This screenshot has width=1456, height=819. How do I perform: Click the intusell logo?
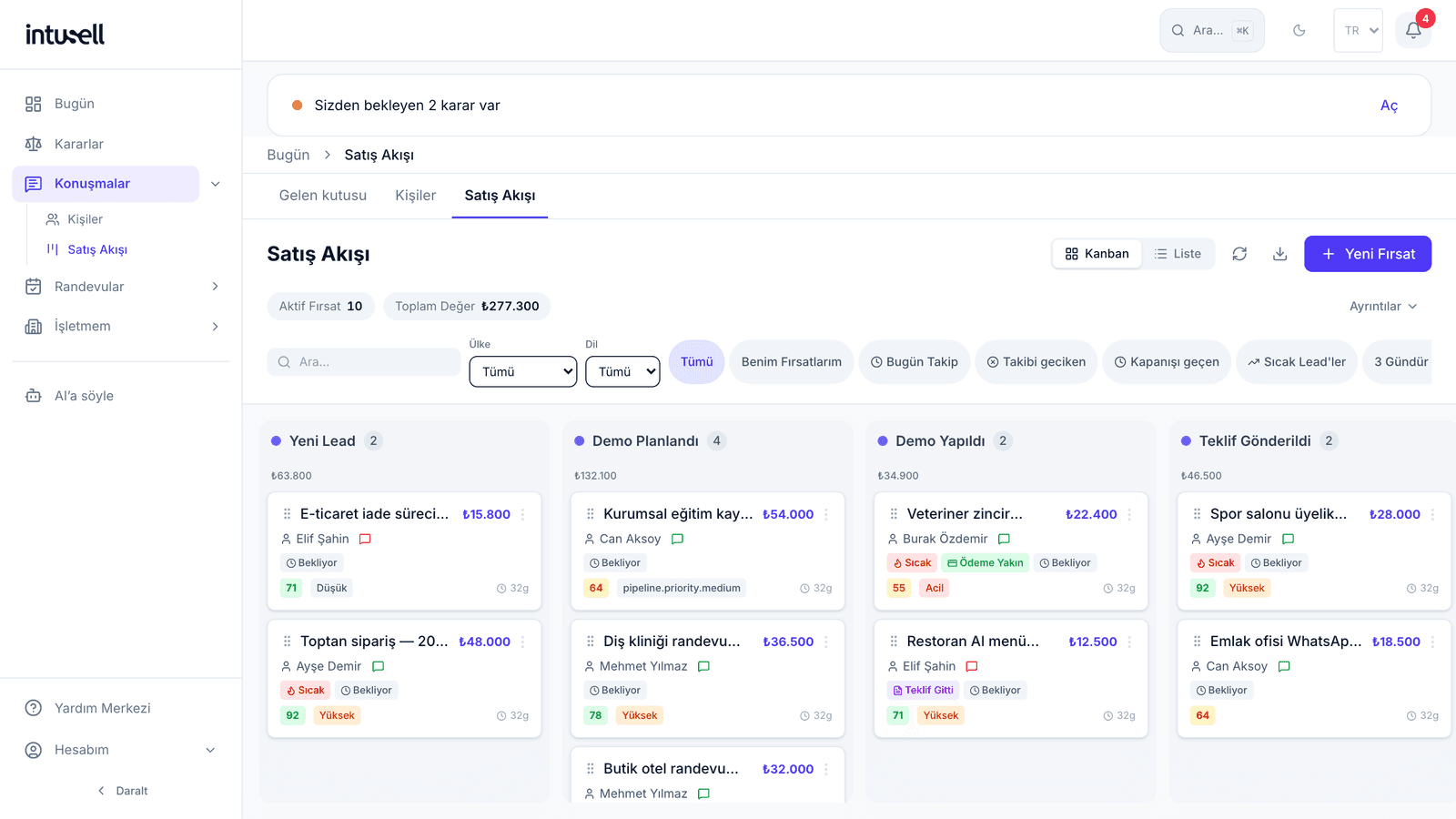pyautogui.click(x=65, y=35)
